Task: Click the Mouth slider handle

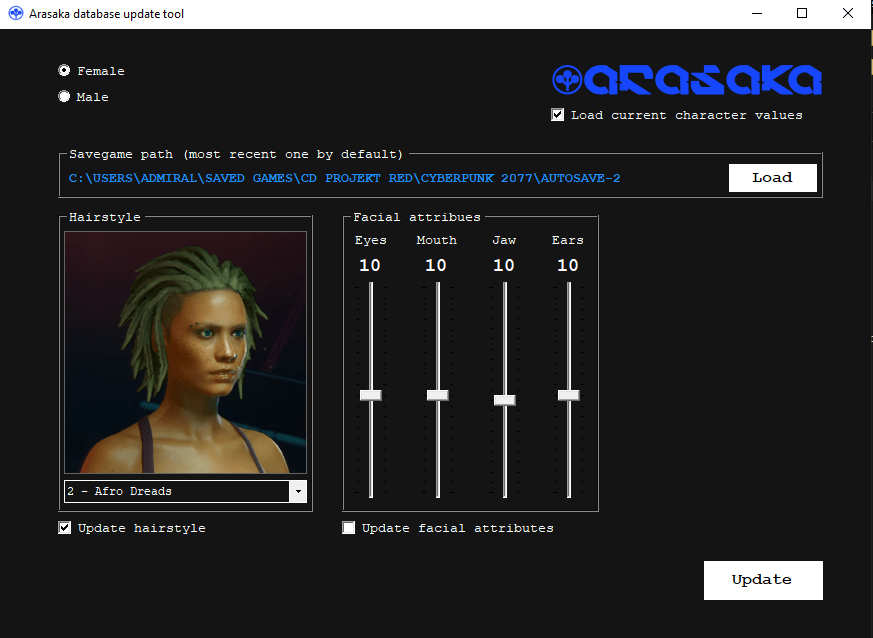Action: tap(437, 395)
